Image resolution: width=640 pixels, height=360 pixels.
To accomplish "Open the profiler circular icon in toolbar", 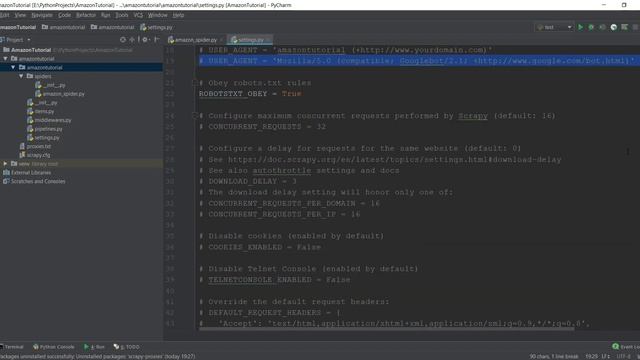I will (x=613, y=27).
